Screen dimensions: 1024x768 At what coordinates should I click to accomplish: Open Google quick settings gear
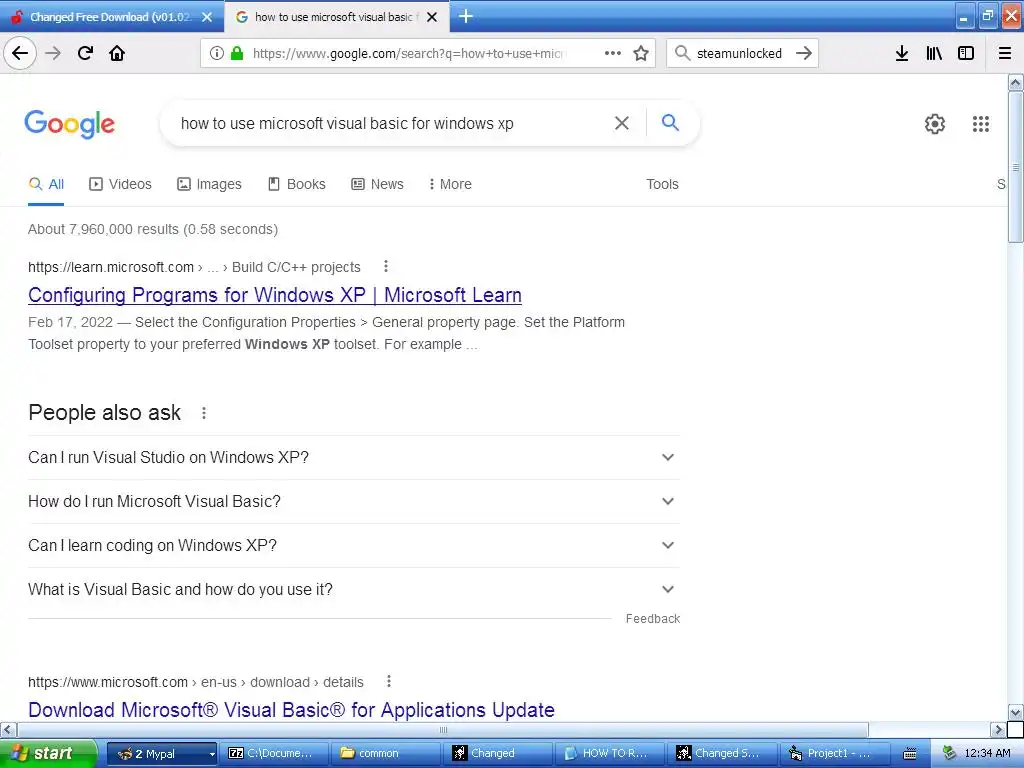click(935, 123)
